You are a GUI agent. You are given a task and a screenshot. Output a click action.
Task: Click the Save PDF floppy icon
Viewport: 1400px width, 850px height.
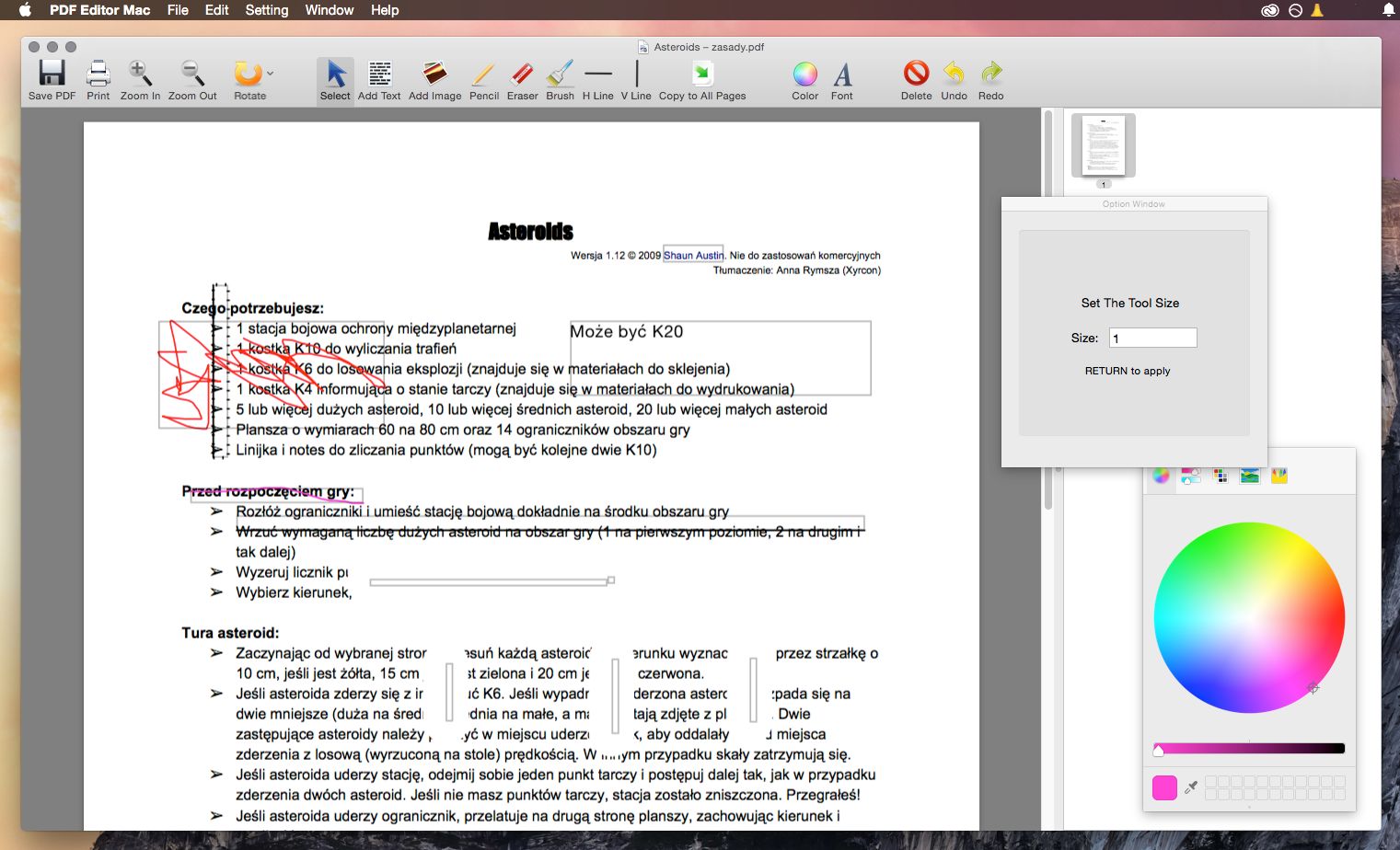pyautogui.click(x=52, y=74)
